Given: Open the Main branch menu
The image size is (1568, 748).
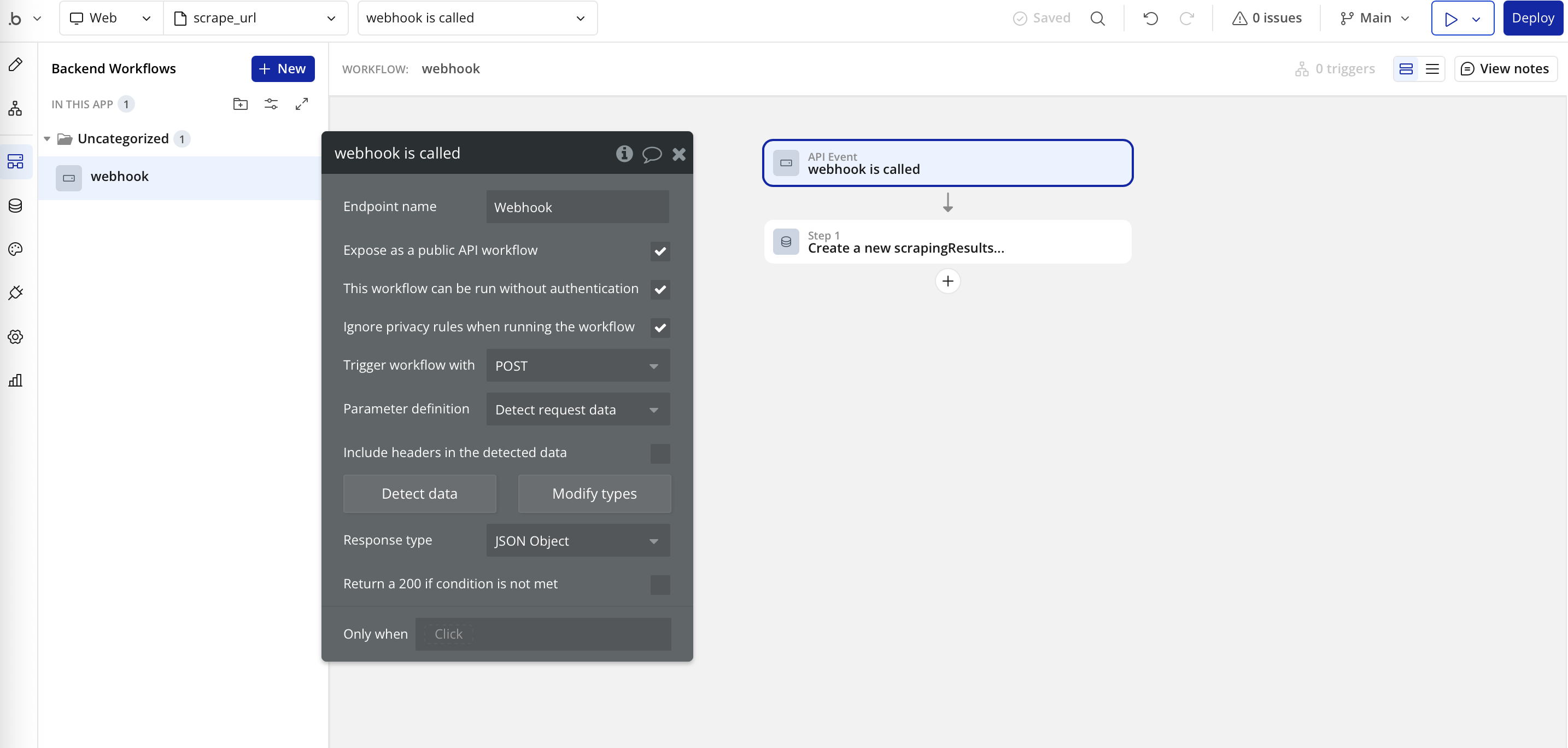Looking at the screenshot, I should (1373, 17).
